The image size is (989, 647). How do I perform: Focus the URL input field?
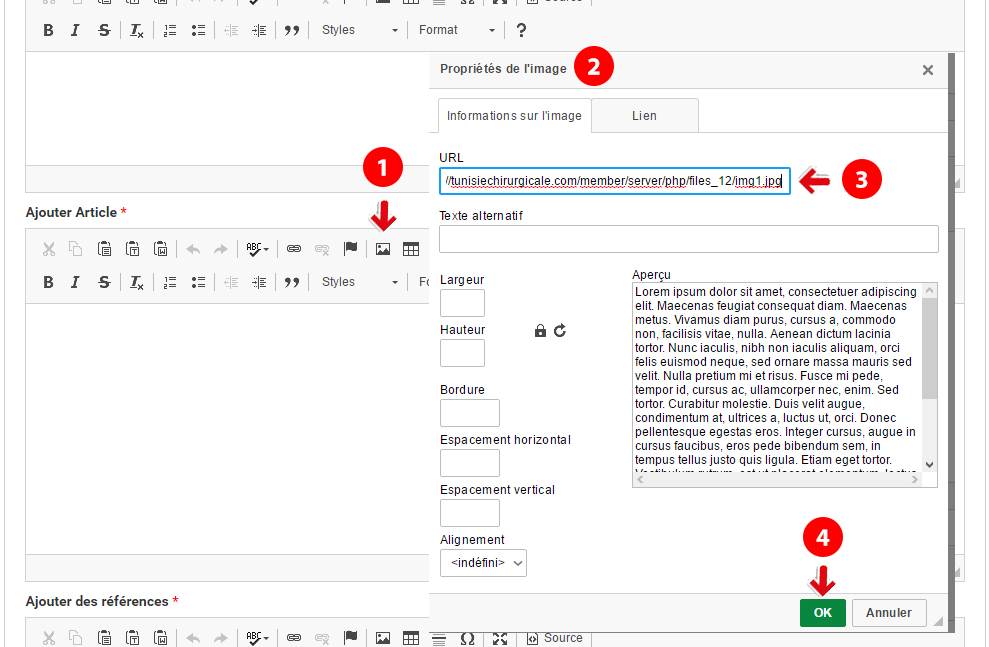click(614, 181)
